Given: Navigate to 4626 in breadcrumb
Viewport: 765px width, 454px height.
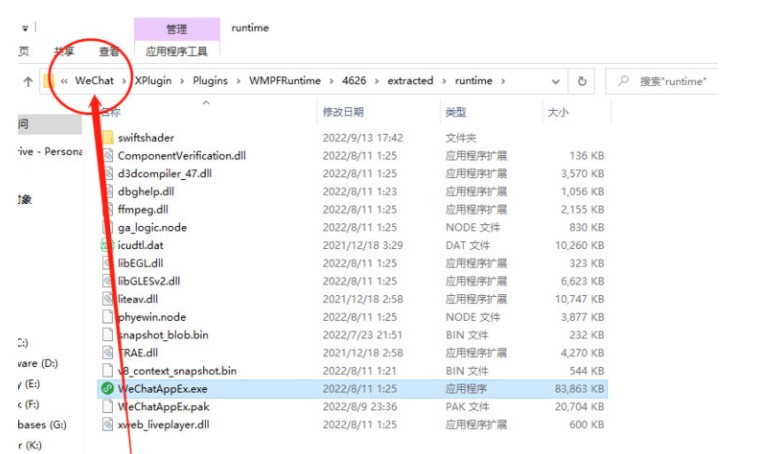Looking at the screenshot, I should 354,80.
